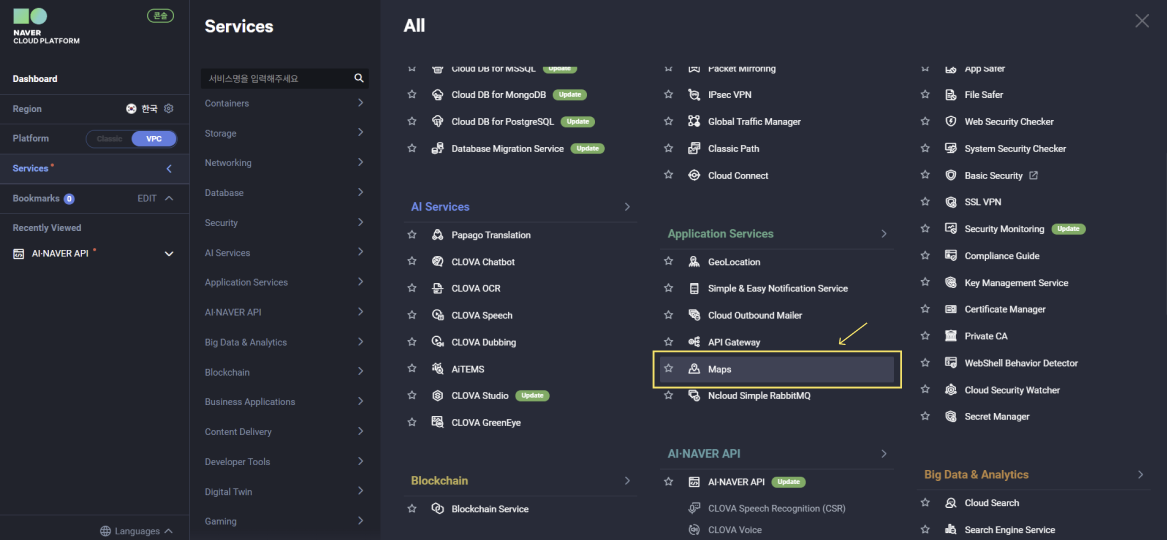This screenshot has width=1167, height=540.
Task: Click the Naver Cloud Platform logo
Action: click(x=45, y=26)
